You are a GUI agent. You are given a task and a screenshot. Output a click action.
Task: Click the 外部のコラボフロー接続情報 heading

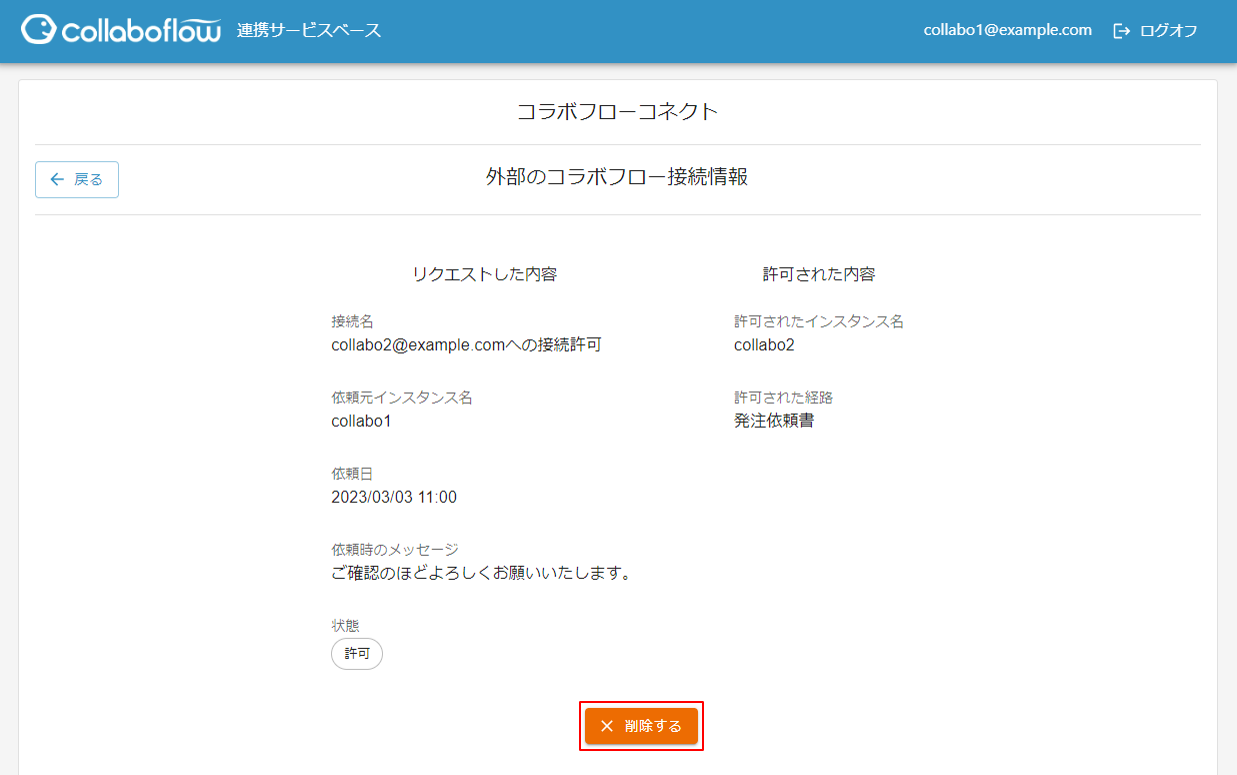617,178
